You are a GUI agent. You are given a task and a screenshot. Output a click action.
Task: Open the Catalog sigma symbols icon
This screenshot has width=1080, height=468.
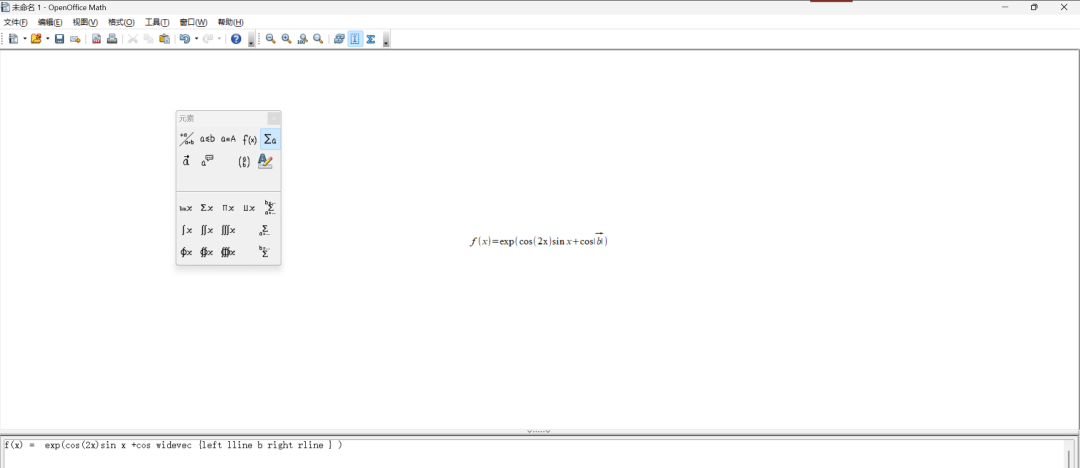tap(371, 39)
